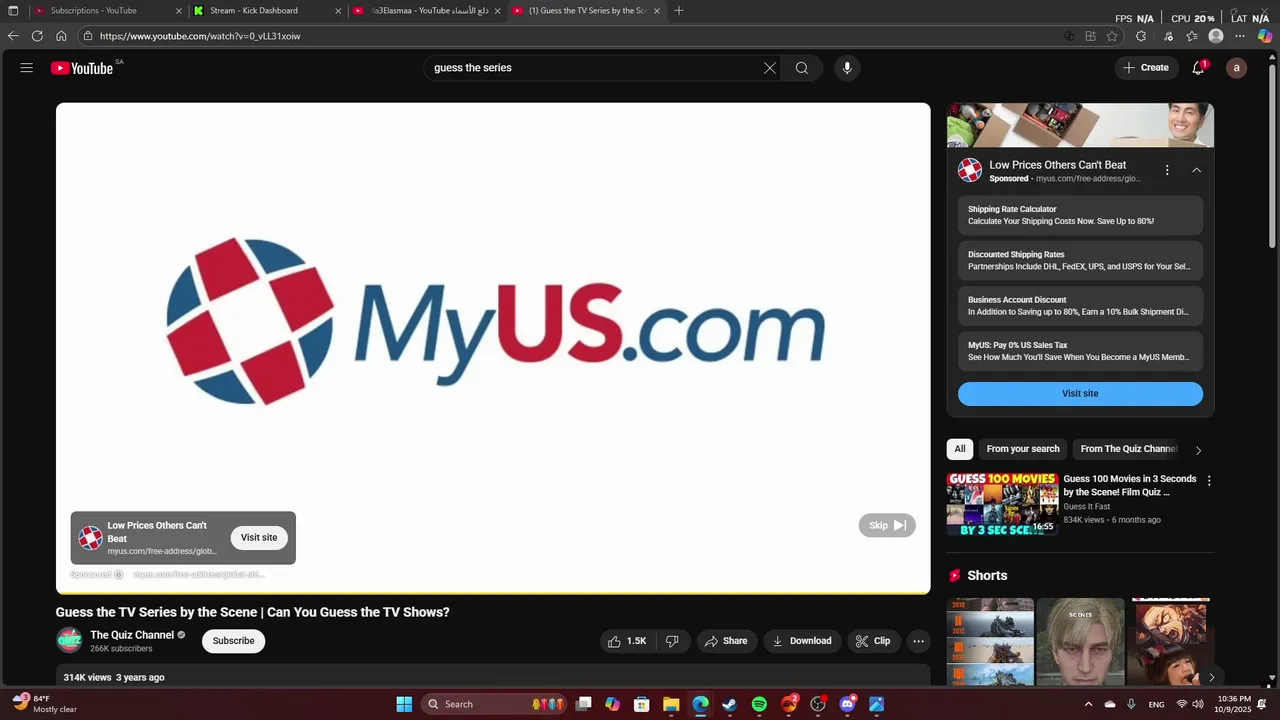Open The Quiz Channel avatar
Viewport: 1280px width, 720px height.
(69, 640)
